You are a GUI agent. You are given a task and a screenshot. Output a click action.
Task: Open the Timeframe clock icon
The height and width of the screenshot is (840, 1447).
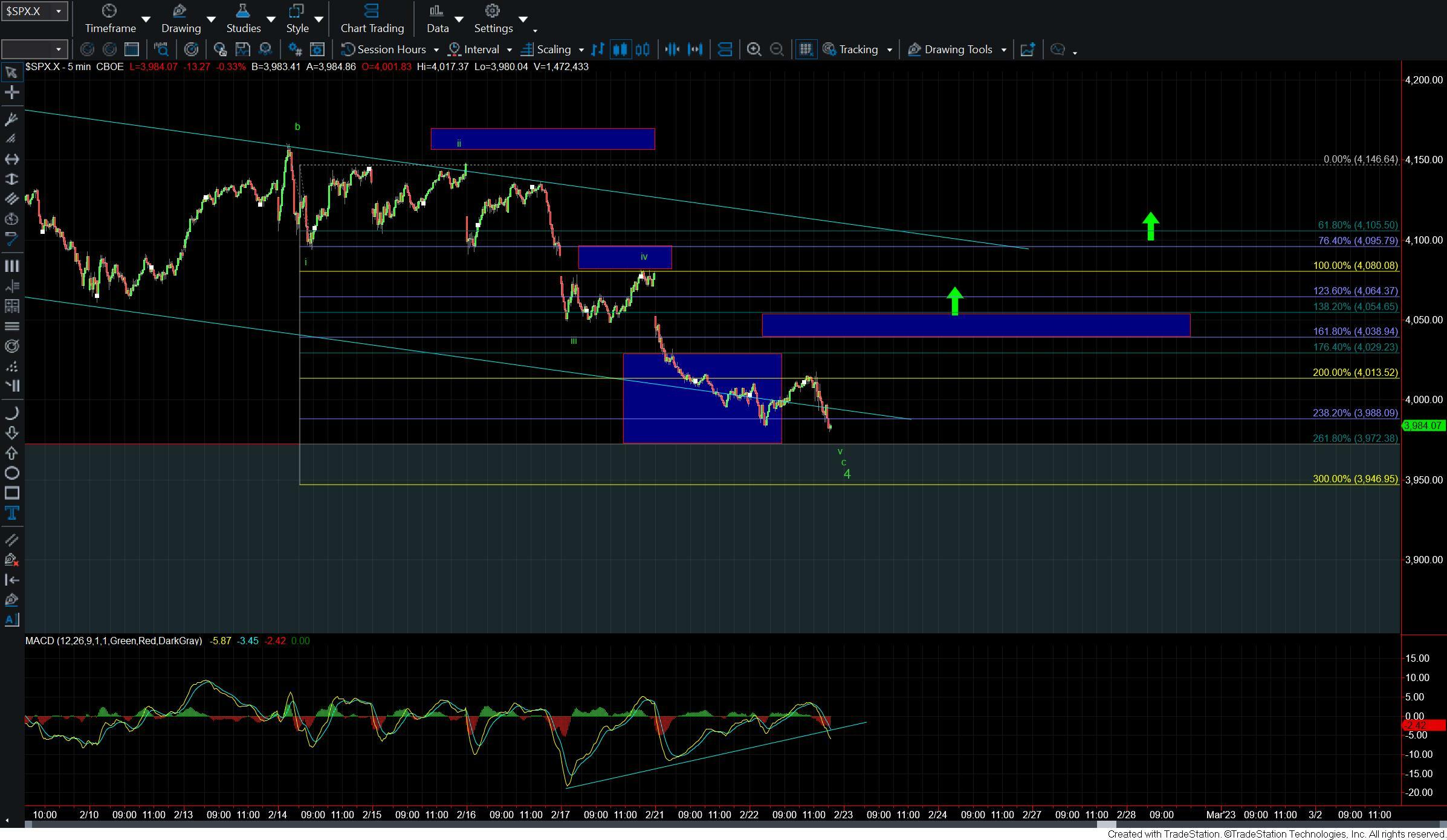(109, 11)
